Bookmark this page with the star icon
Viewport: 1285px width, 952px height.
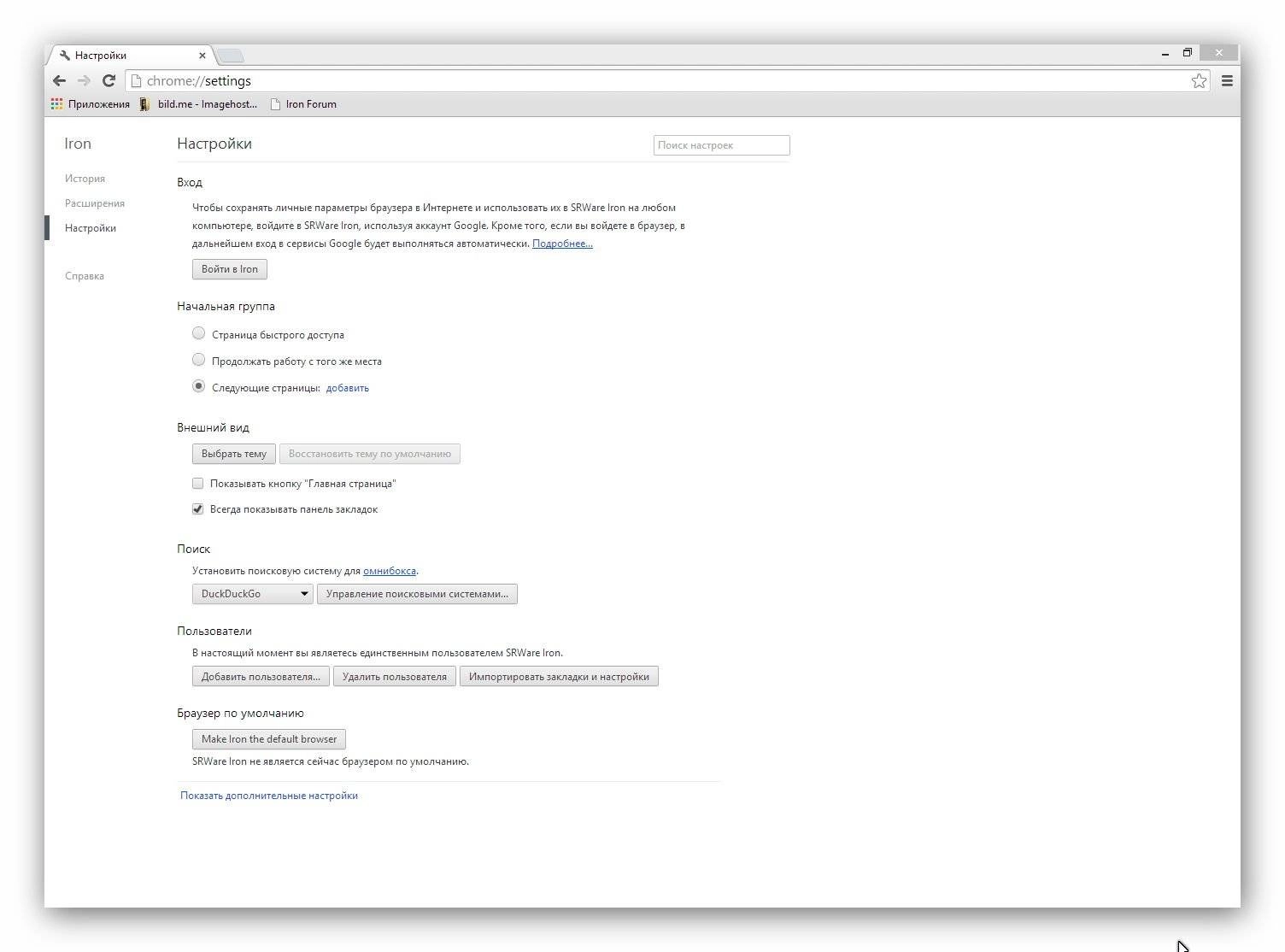[x=1199, y=80]
